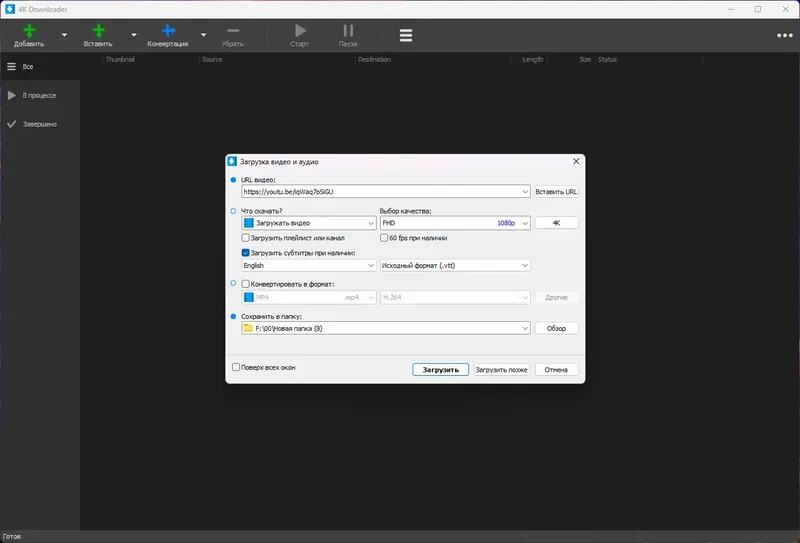
Task: Click the Вставить paste icon
Action: (98, 31)
